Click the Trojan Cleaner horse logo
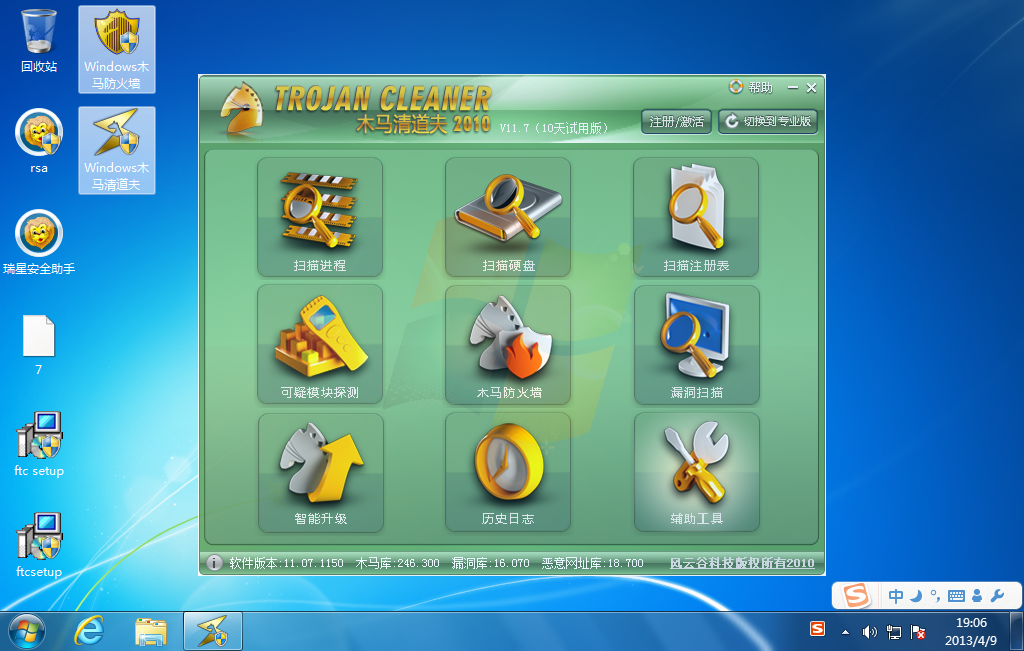The width and height of the screenshot is (1024, 651). [241, 108]
